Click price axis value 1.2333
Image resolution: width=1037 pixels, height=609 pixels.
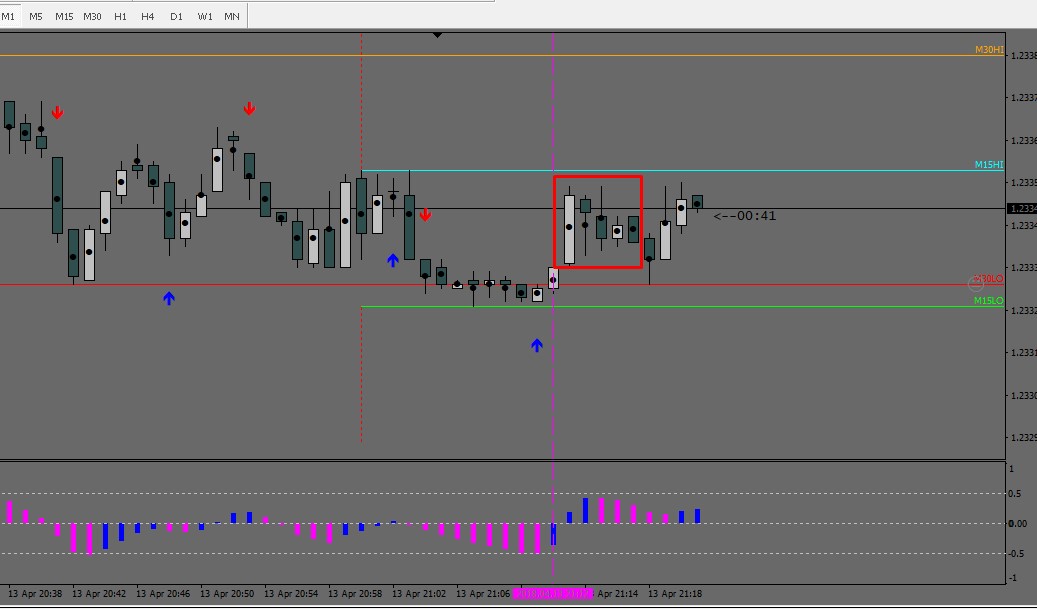click(x=1023, y=268)
